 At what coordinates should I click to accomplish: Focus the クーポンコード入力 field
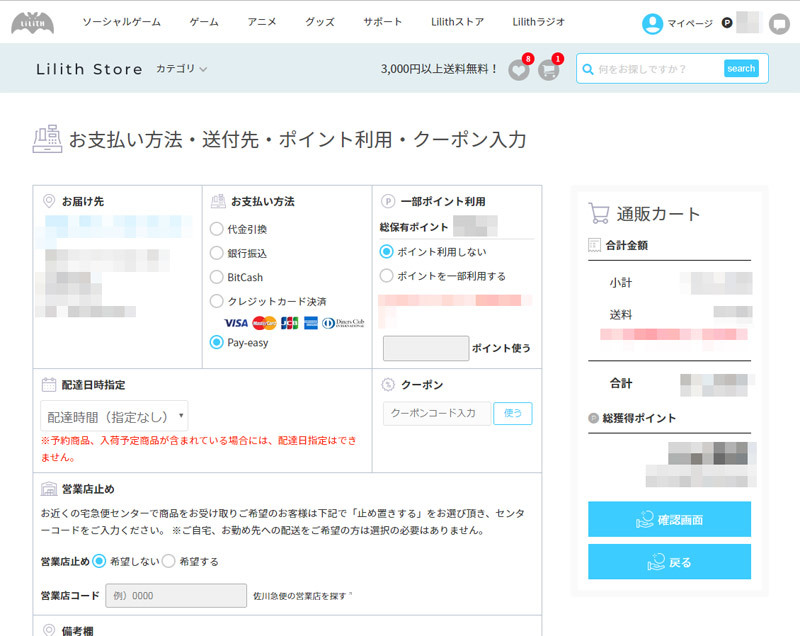[437, 413]
